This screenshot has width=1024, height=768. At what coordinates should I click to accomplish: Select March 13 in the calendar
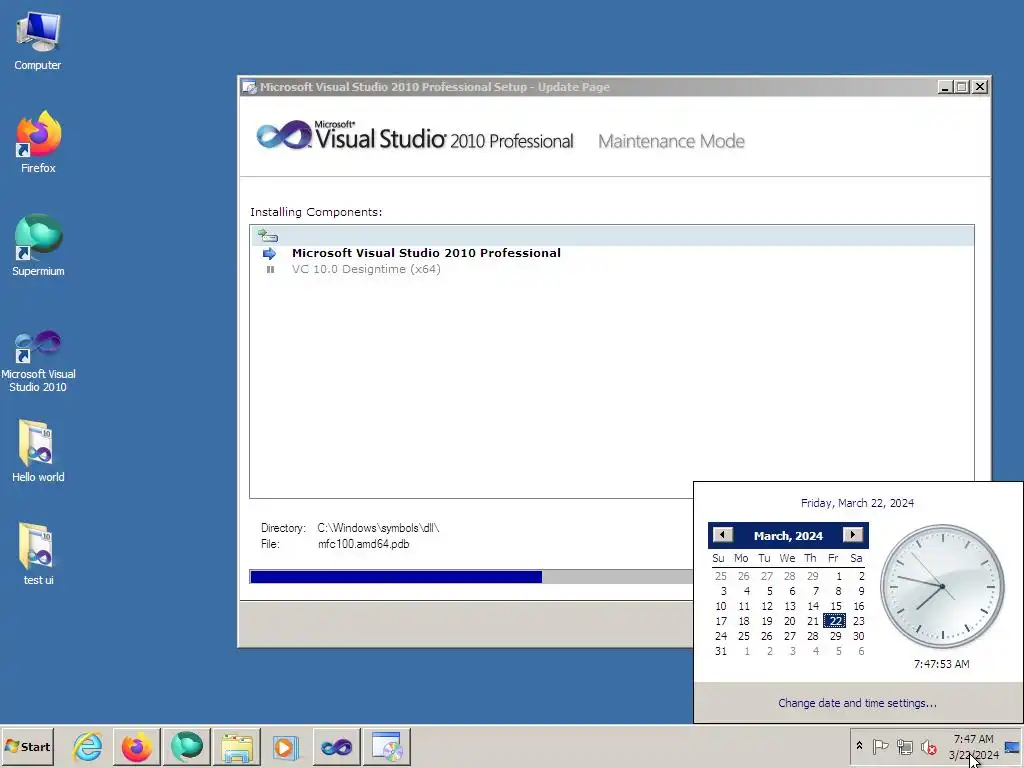pyautogui.click(x=790, y=606)
